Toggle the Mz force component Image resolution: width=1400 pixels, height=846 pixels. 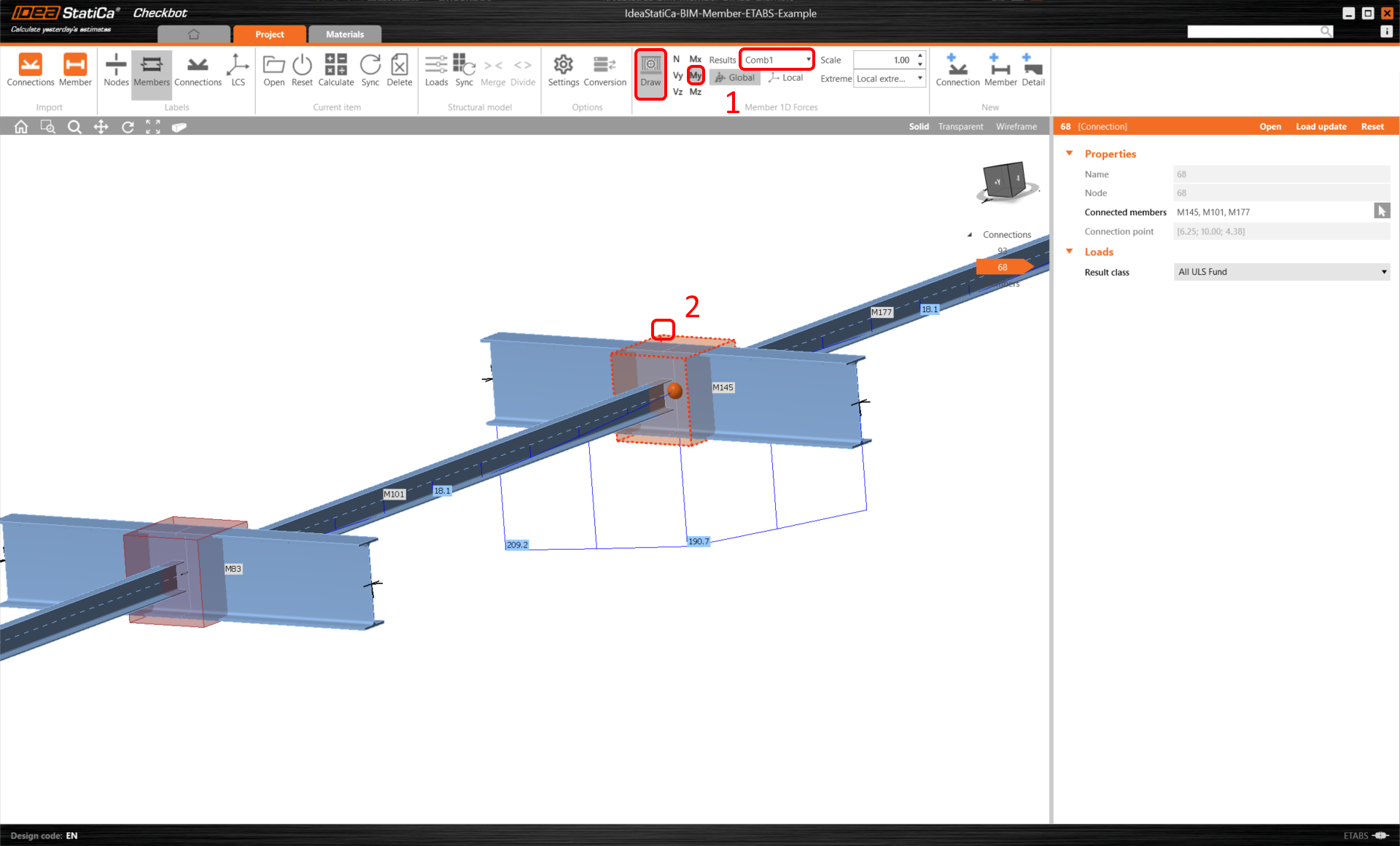click(x=695, y=92)
